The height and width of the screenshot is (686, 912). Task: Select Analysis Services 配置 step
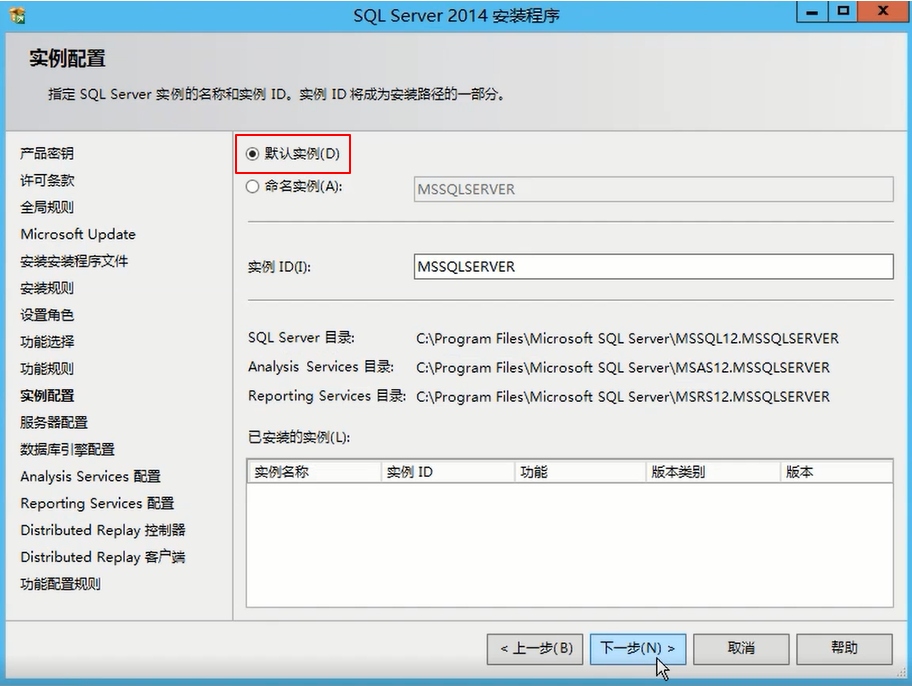click(90, 476)
